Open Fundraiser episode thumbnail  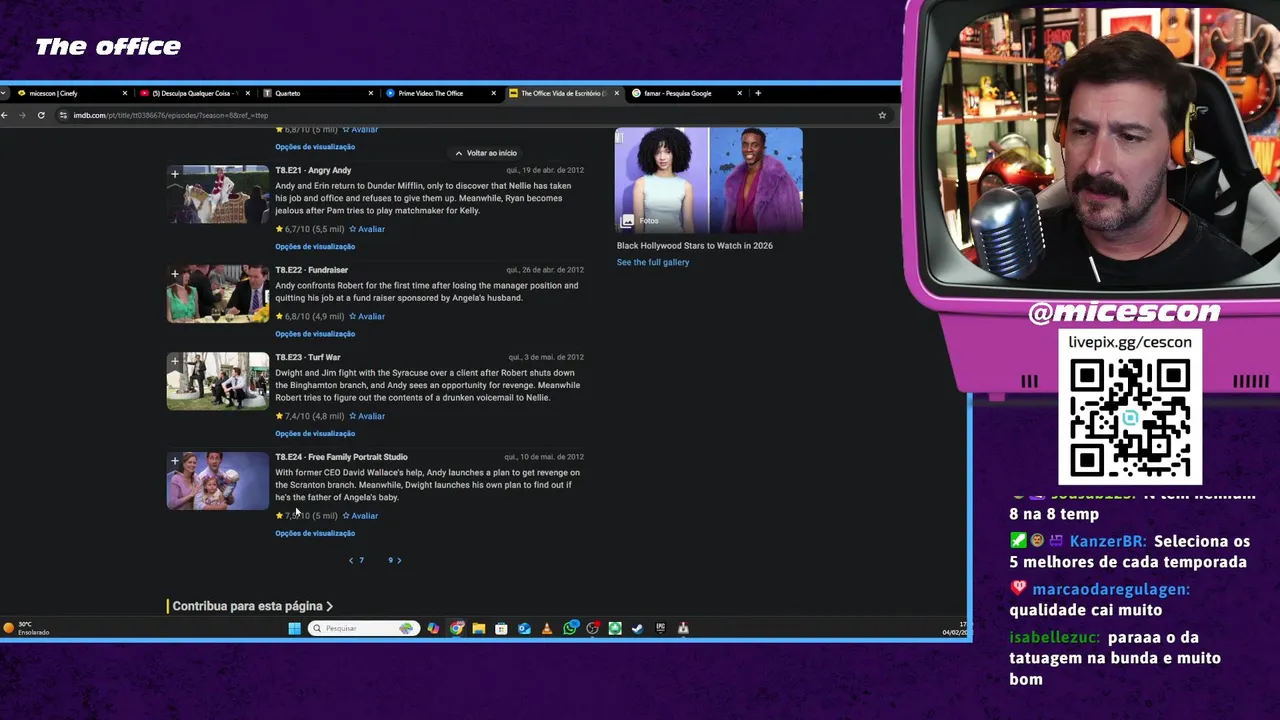point(218,294)
